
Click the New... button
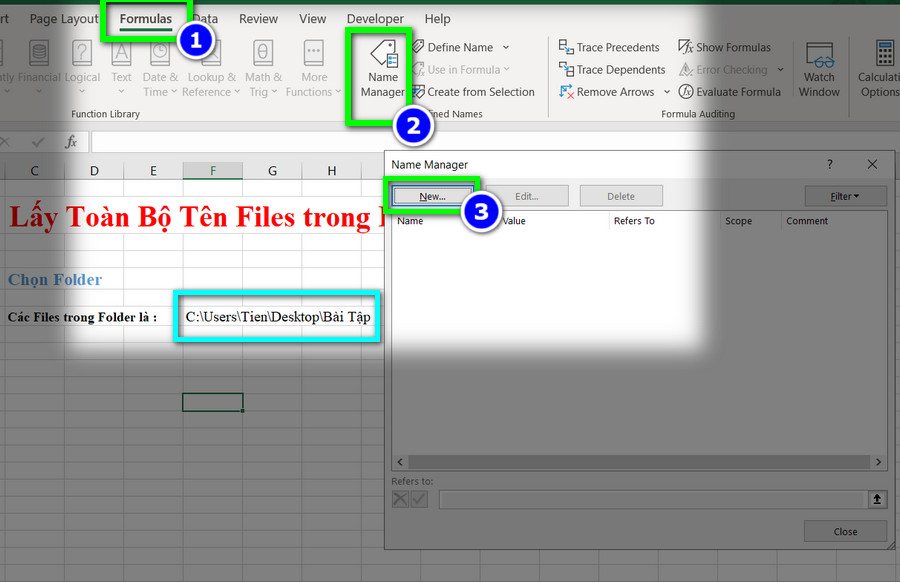pyautogui.click(x=432, y=196)
